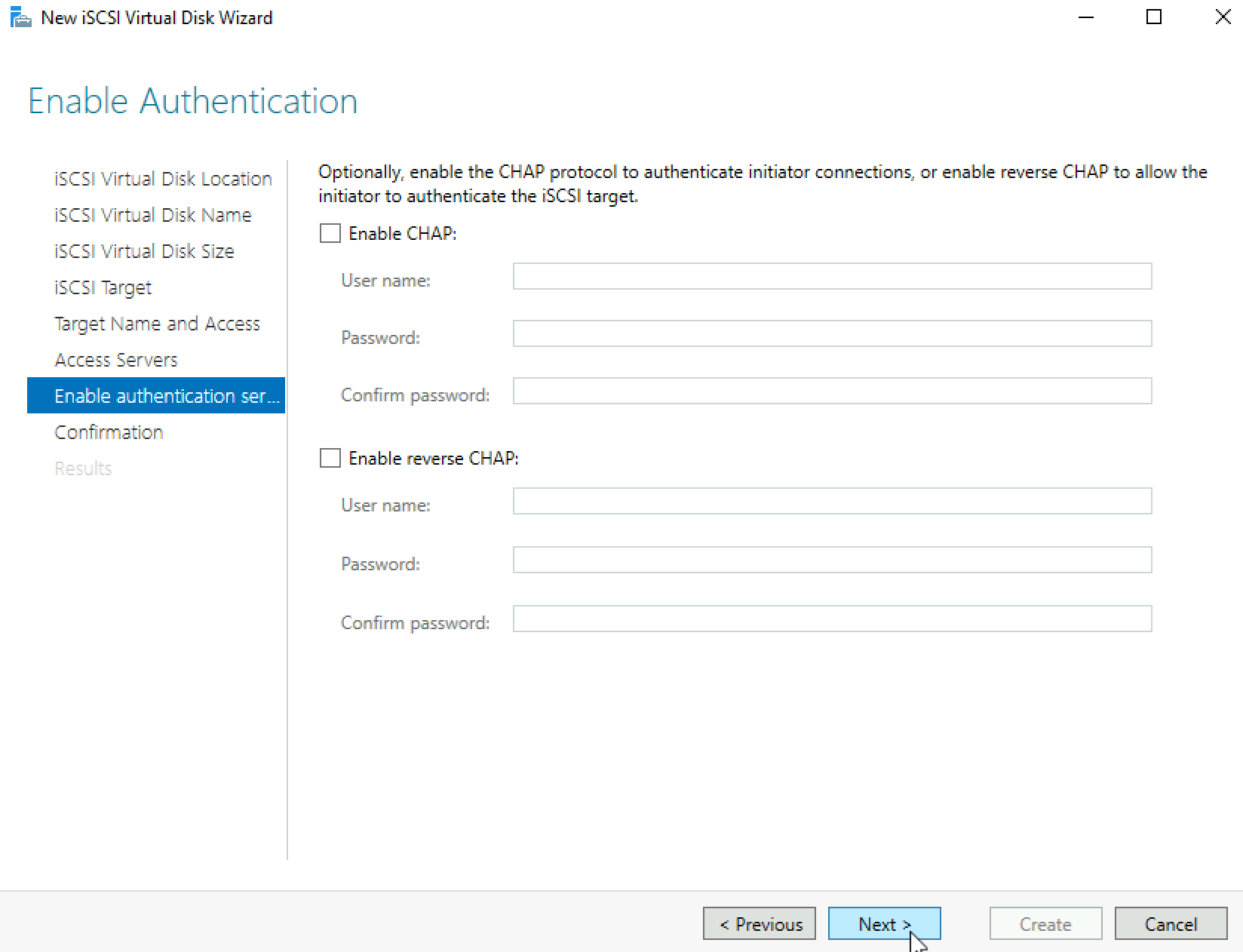Go to iSCSI Virtual Disk Location step

(163, 179)
